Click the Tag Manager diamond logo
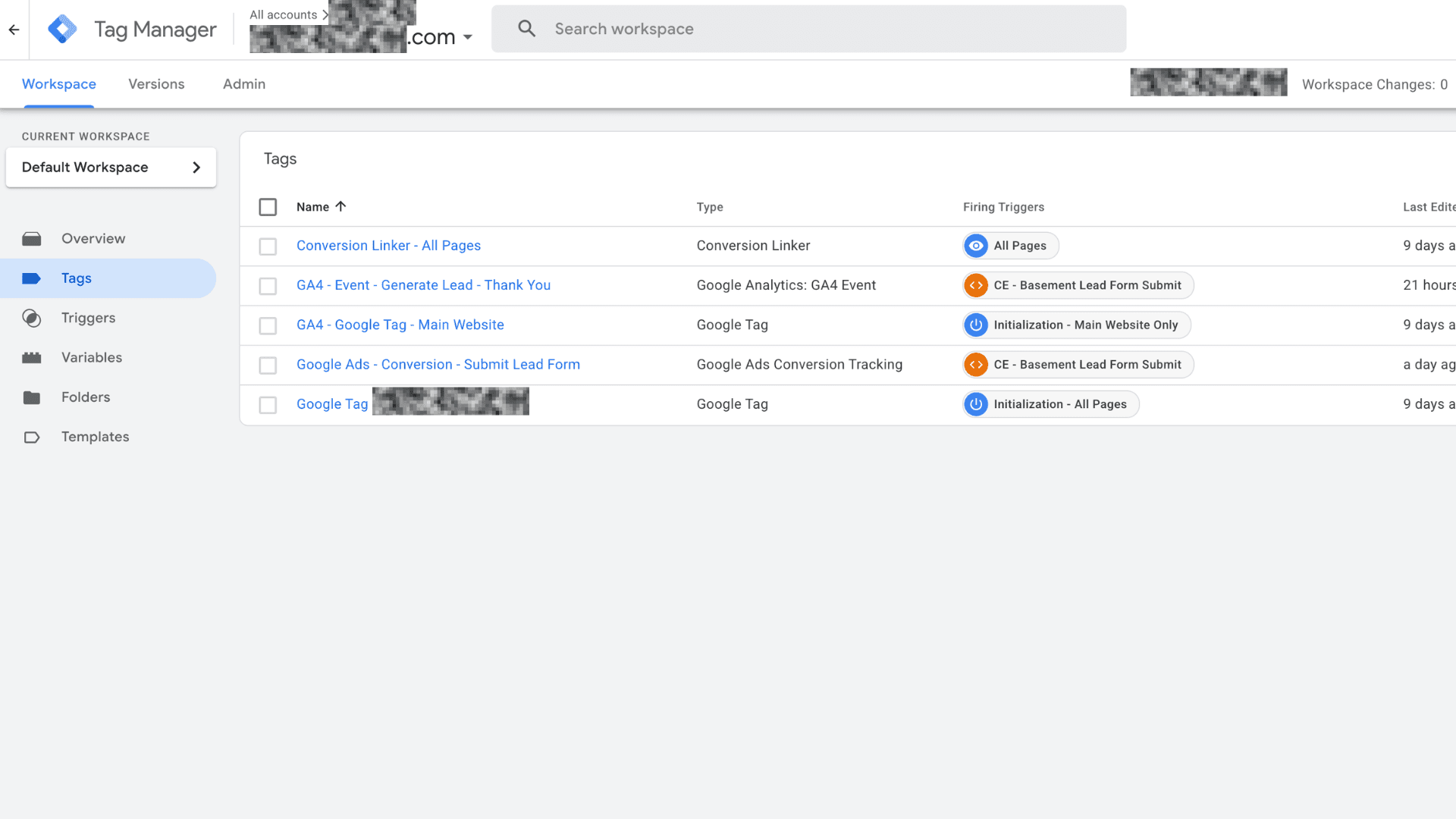This screenshot has height=819, width=1456. coord(62,30)
